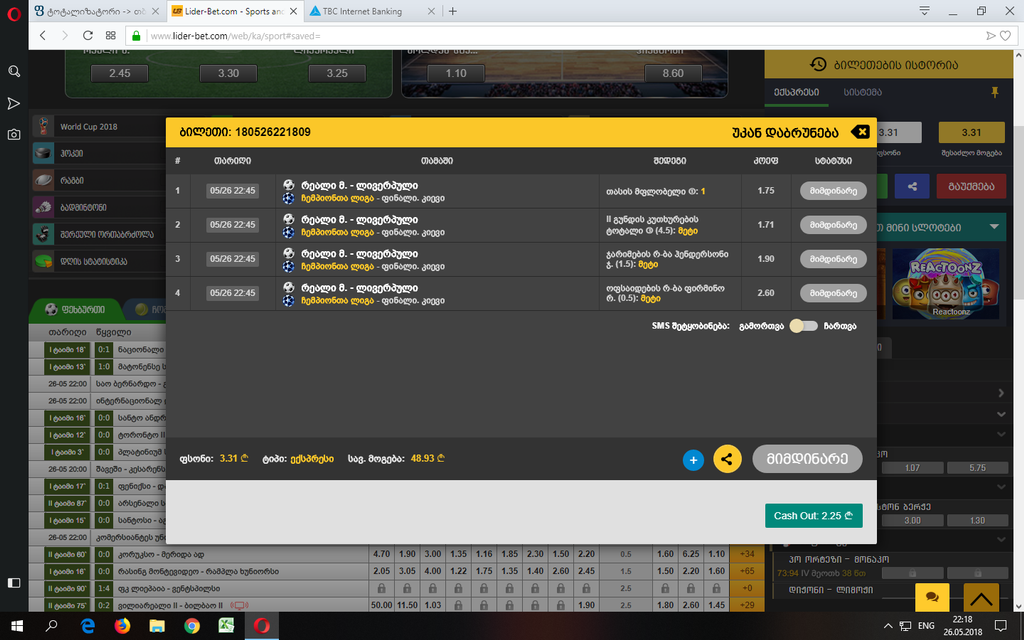Viewport: 1024px width, 640px height.
Task: Click the red გაუქმება button
Action: coord(971,186)
